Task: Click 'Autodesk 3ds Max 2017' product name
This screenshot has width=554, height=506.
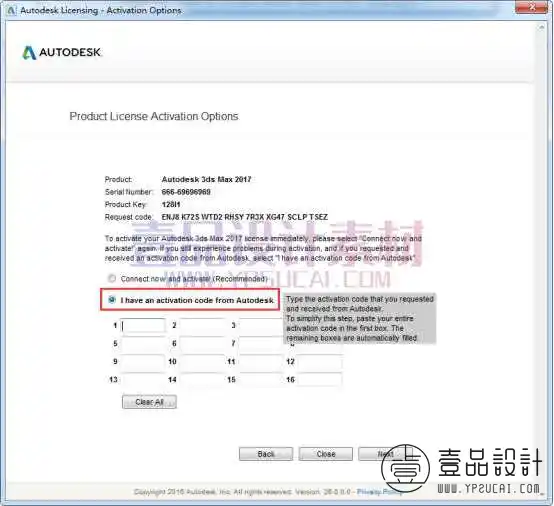Action: (x=206, y=179)
